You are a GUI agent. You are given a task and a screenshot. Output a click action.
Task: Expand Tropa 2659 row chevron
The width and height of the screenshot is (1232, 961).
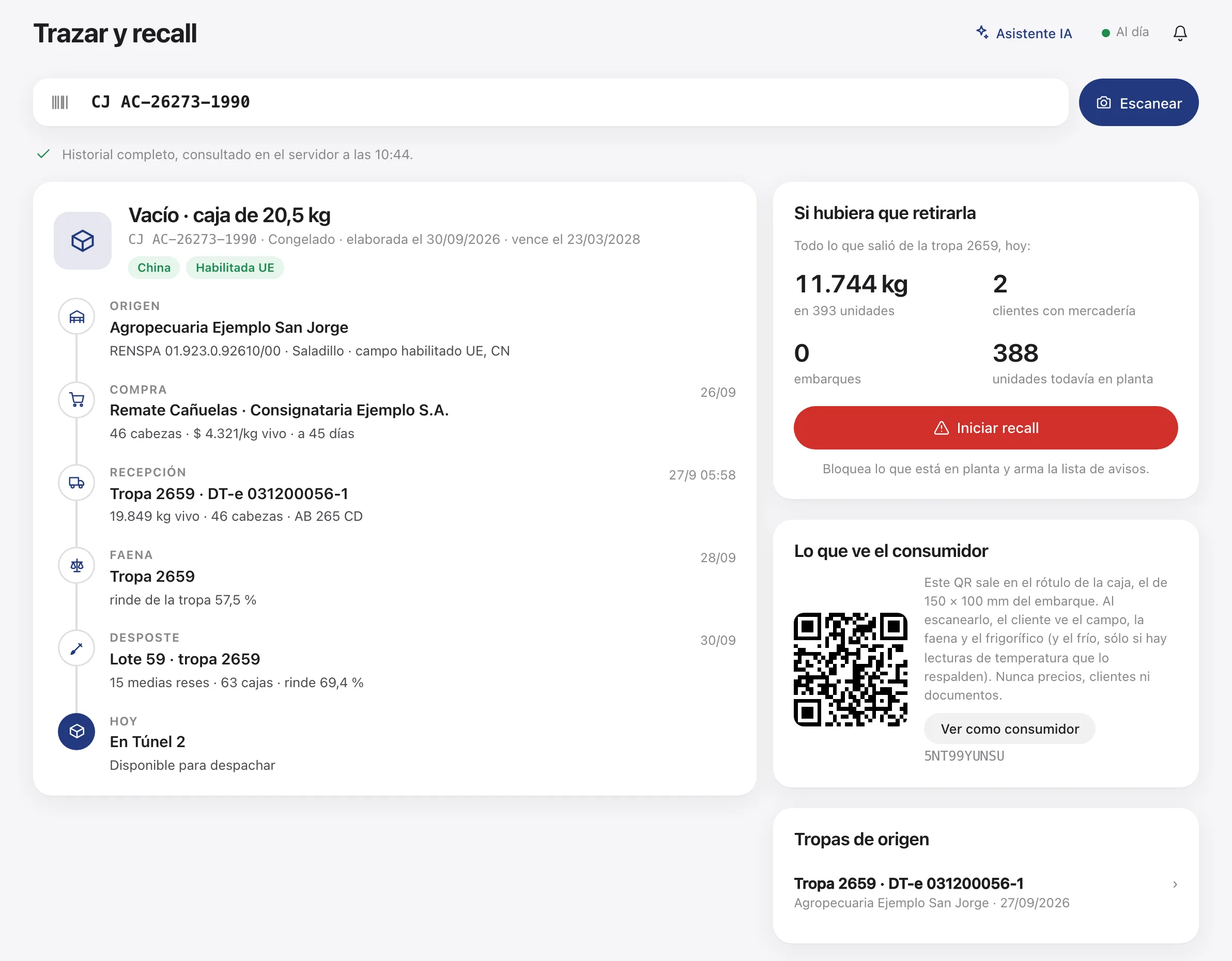point(1175,885)
